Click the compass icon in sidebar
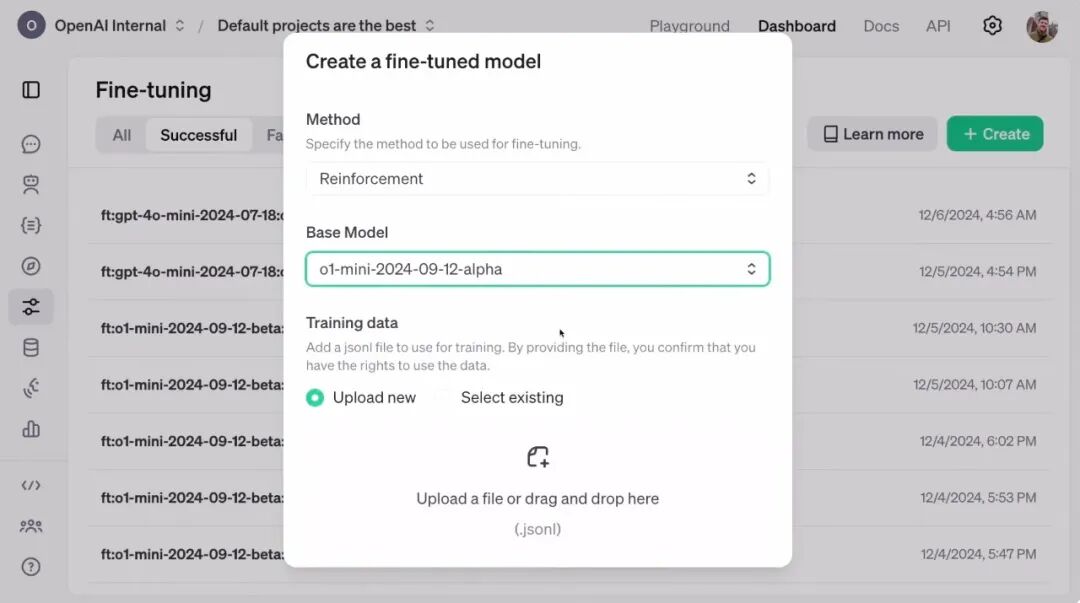 pos(31,266)
